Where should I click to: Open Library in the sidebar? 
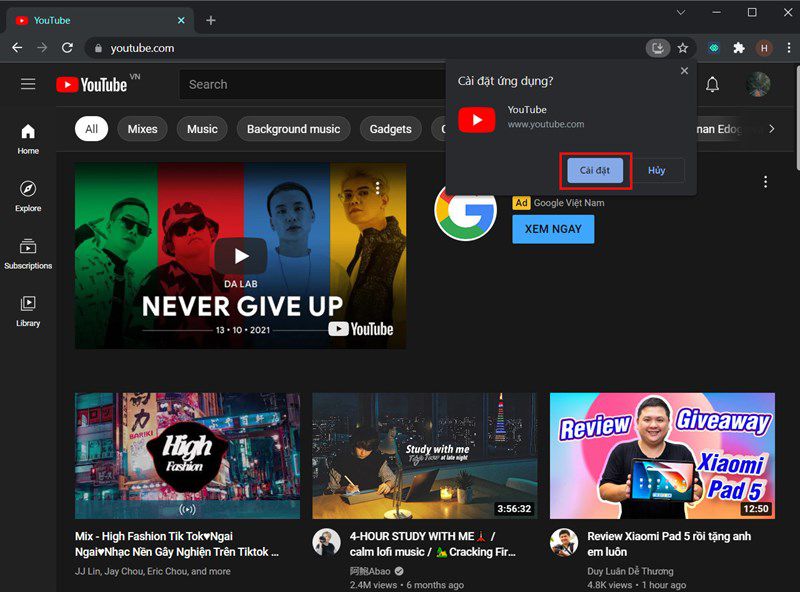[28, 311]
